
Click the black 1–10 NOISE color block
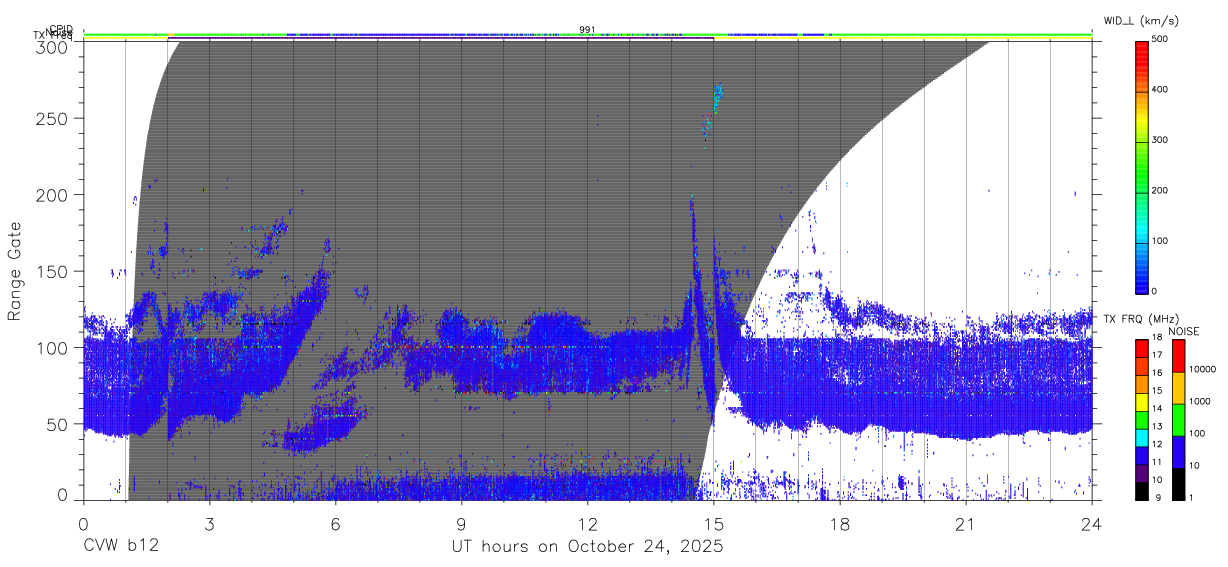tap(1178, 484)
